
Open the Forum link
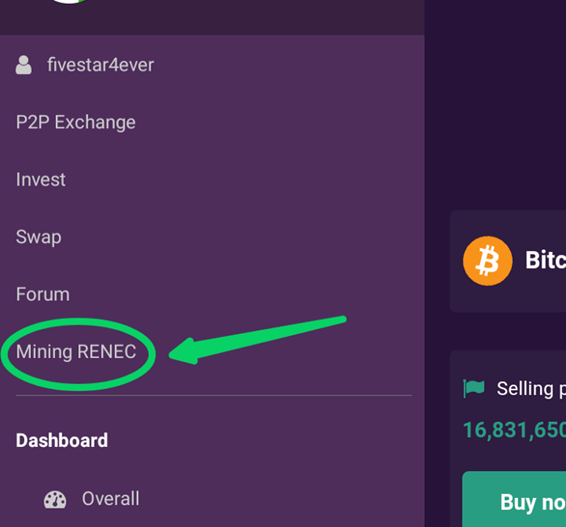coord(43,294)
